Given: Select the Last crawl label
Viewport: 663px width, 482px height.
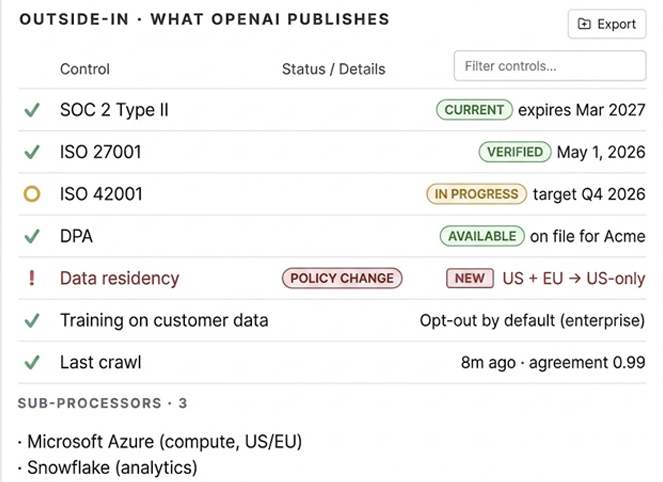Looking at the screenshot, I should tap(101, 362).
